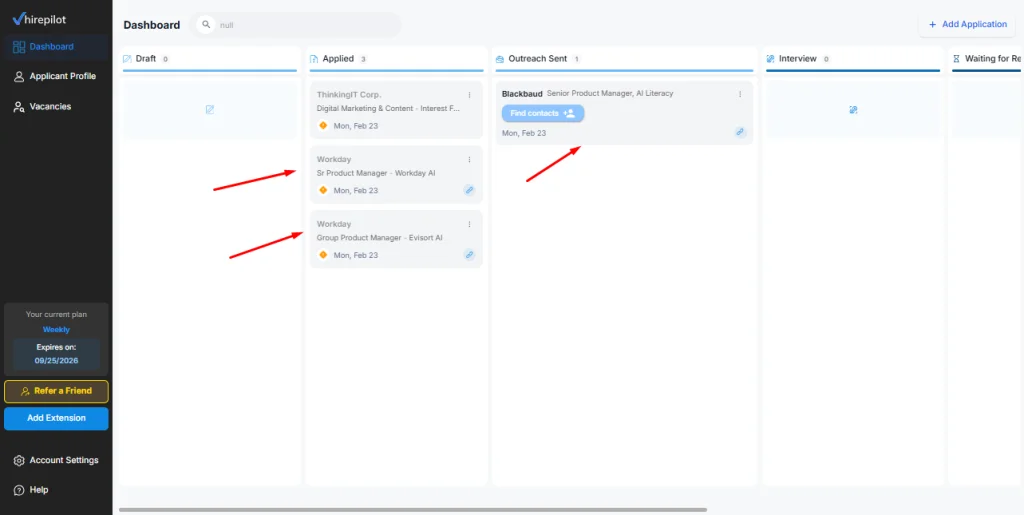Click the hirepilot logo

pyautogui.click(x=39, y=20)
